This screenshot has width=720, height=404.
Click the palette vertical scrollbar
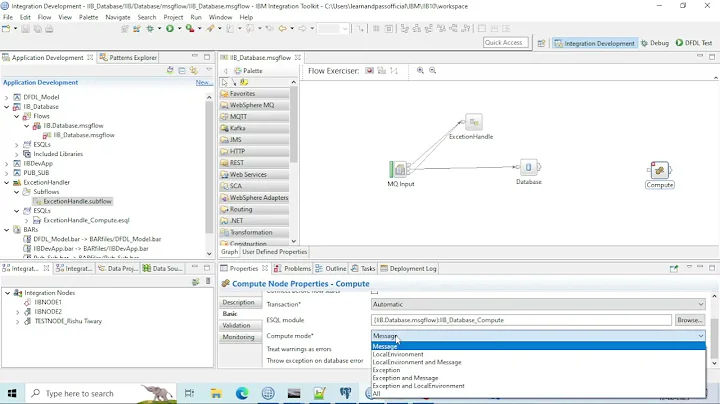[293, 124]
